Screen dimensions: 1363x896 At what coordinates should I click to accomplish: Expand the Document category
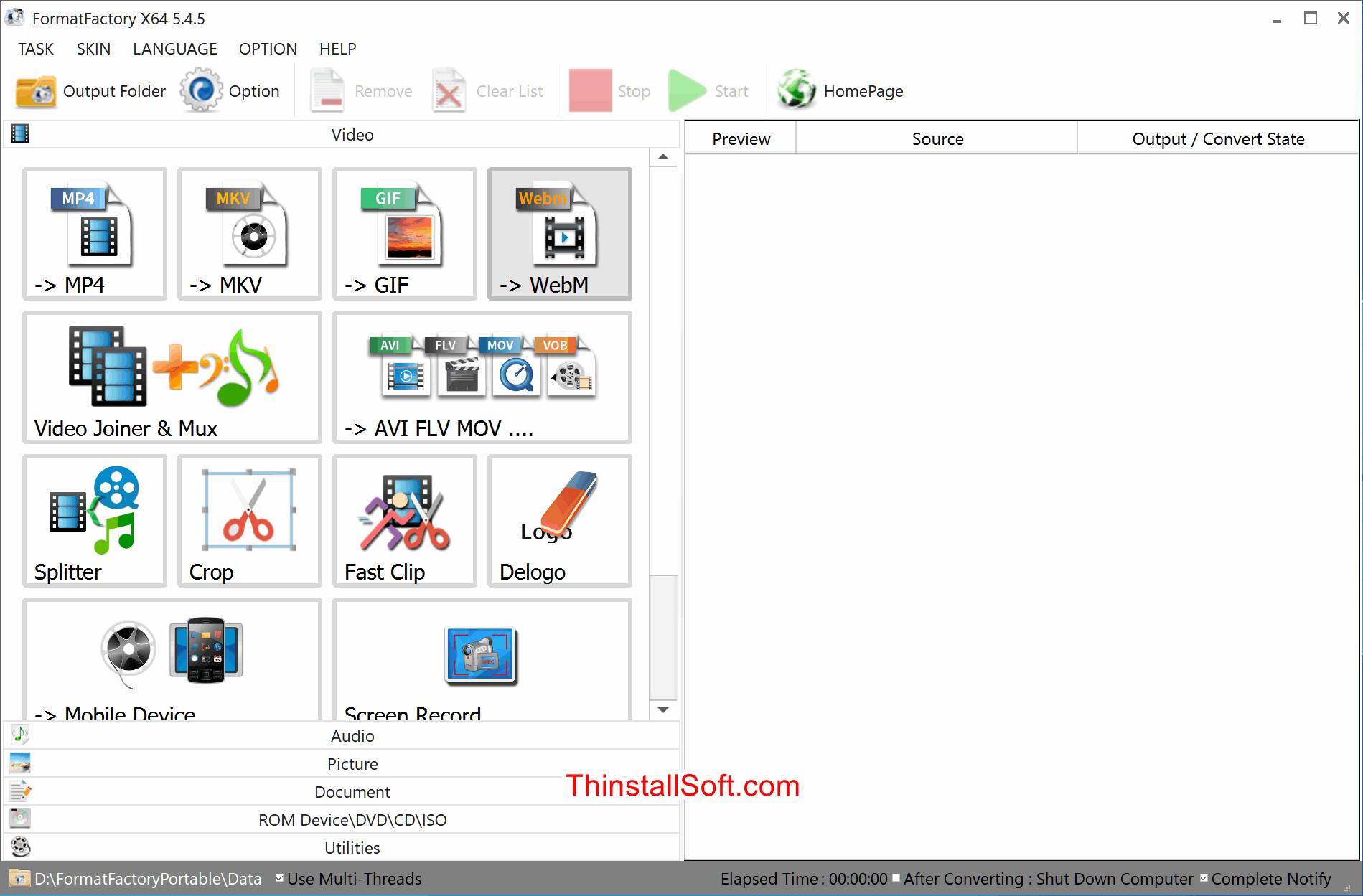pyautogui.click(x=342, y=792)
